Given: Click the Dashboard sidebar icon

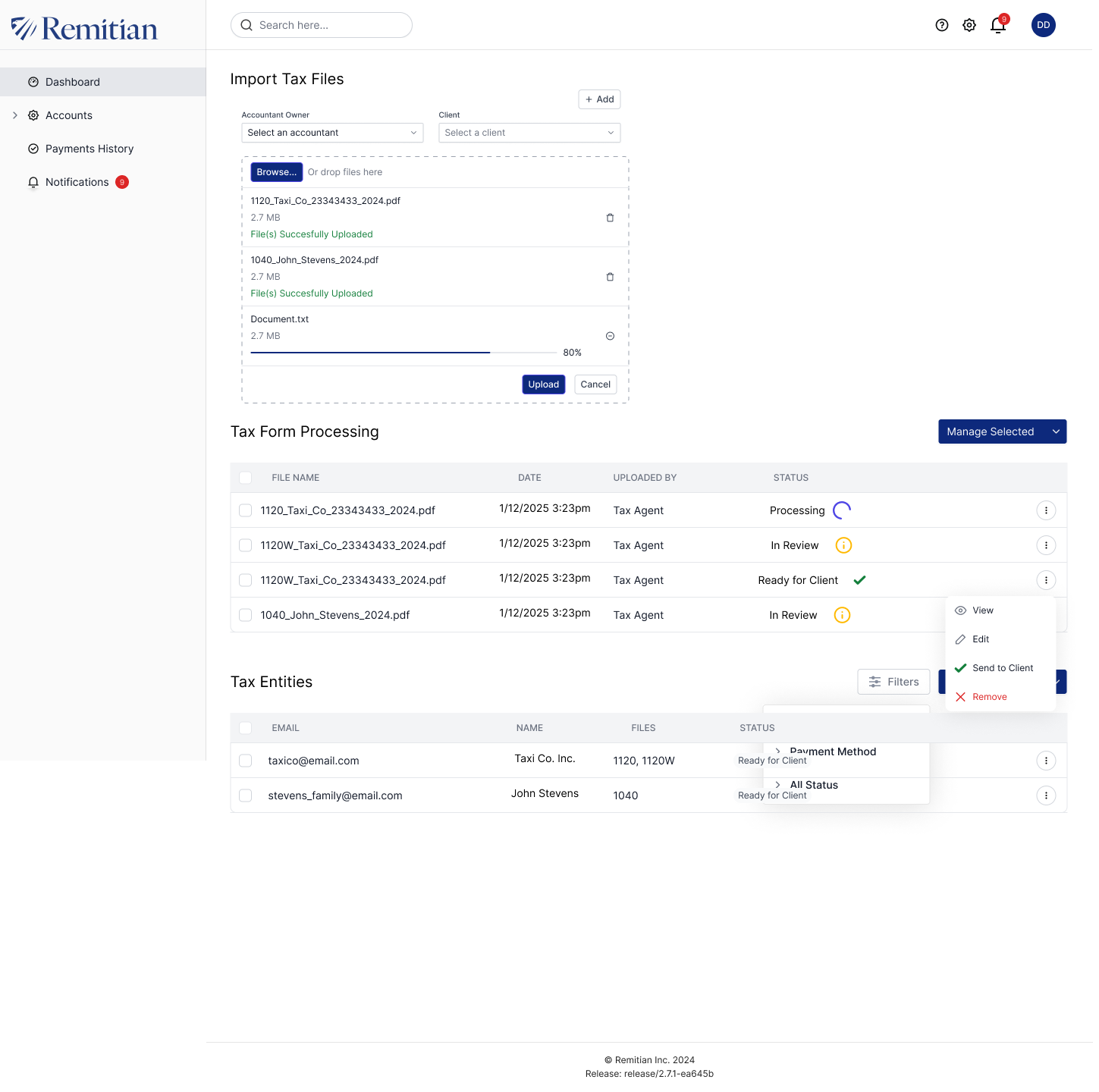Looking at the screenshot, I should pos(33,82).
